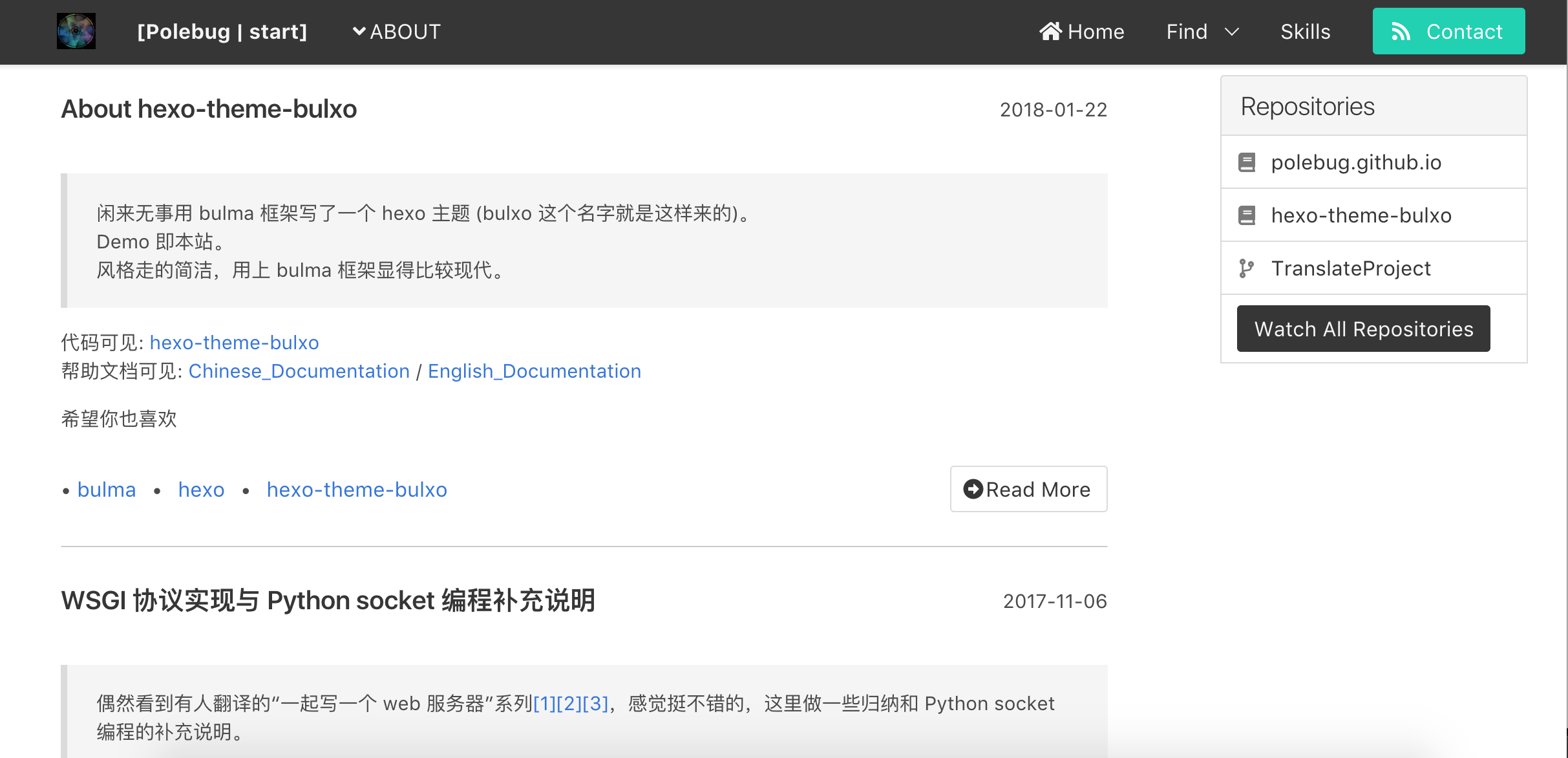Click the book icon beside polebug.github.io
The width and height of the screenshot is (1568, 758).
click(x=1247, y=162)
